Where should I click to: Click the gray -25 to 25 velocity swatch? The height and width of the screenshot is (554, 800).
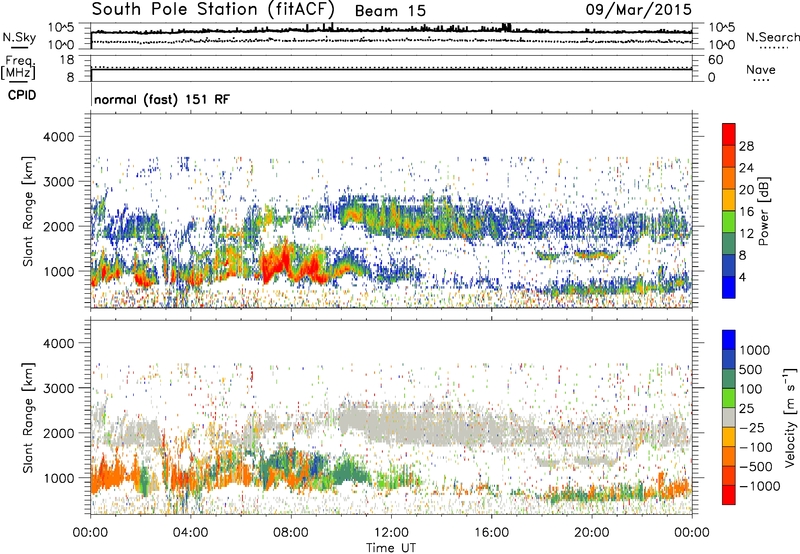(x=729, y=418)
